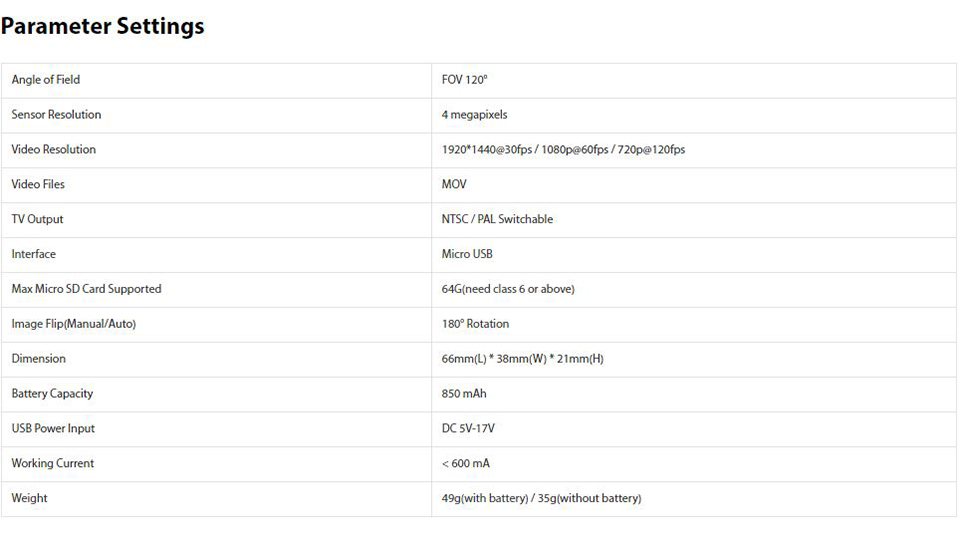Select the 1920*1440@30fps resolution text
The height and width of the screenshot is (534, 960).
[487, 150]
